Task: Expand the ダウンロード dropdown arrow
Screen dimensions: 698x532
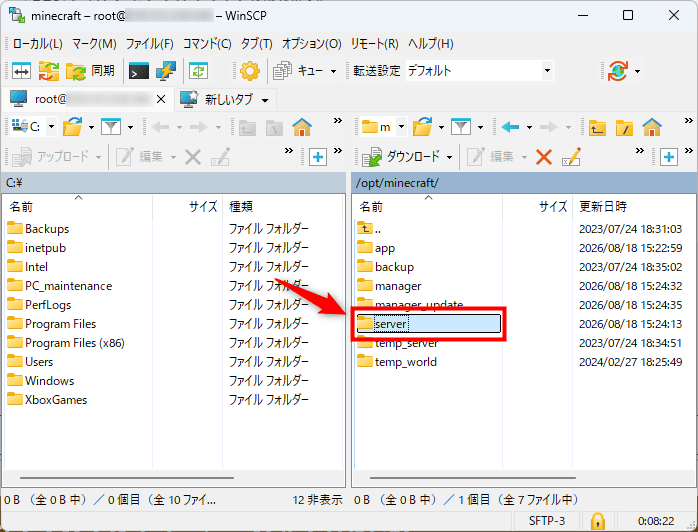Action: click(449, 157)
